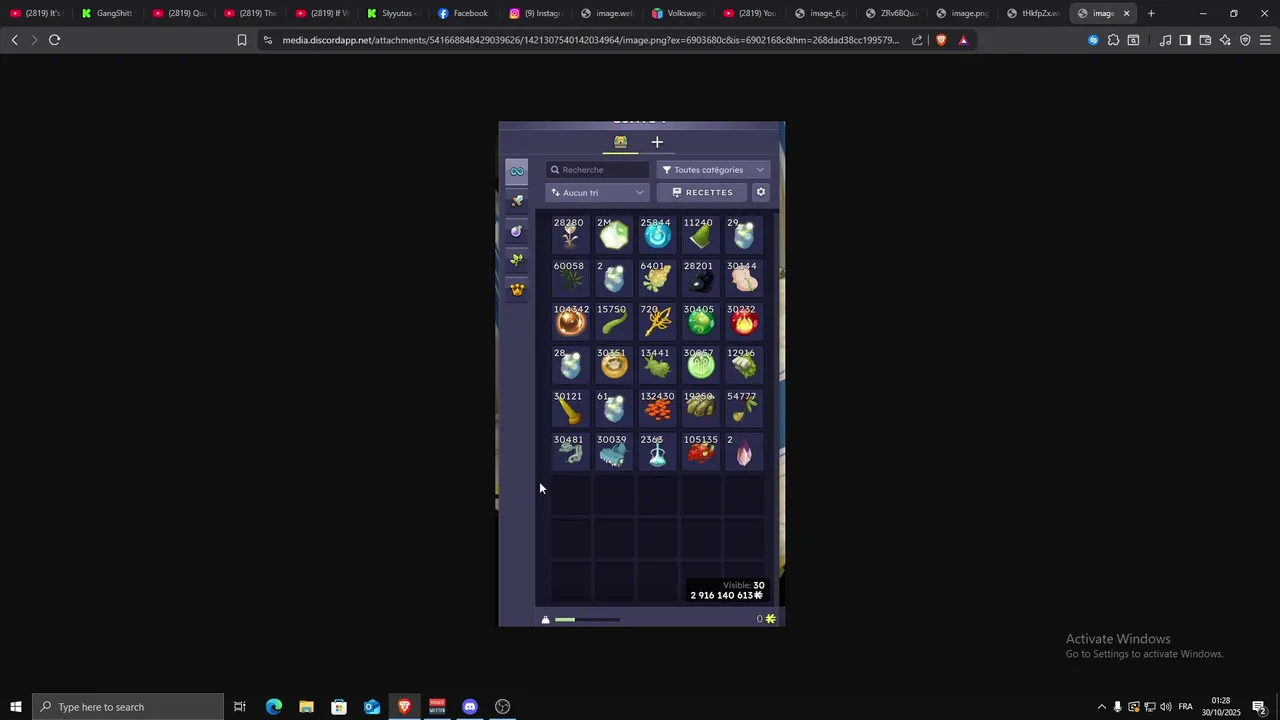Click the green crystal item marked 2M
Image resolution: width=1280 pixels, height=720 pixels.
tap(614, 235)
